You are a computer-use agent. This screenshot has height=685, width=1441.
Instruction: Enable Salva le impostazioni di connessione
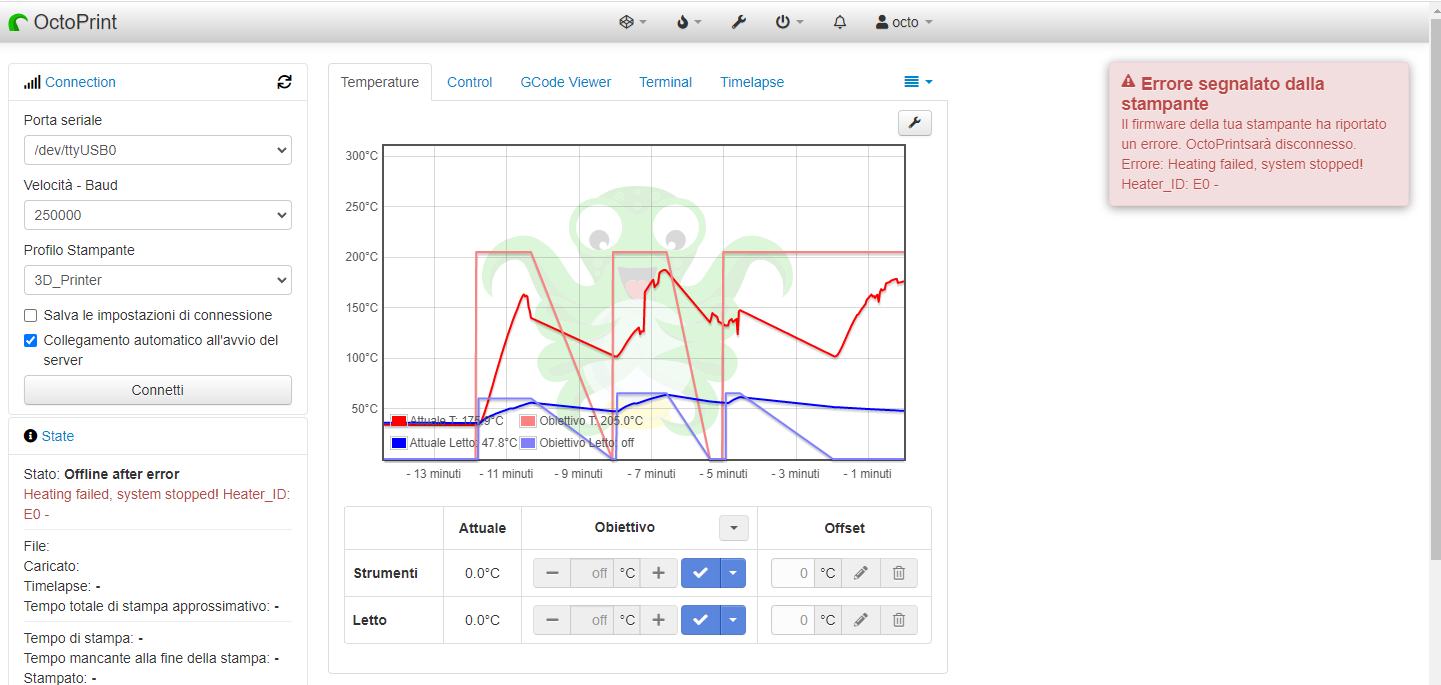31,316
